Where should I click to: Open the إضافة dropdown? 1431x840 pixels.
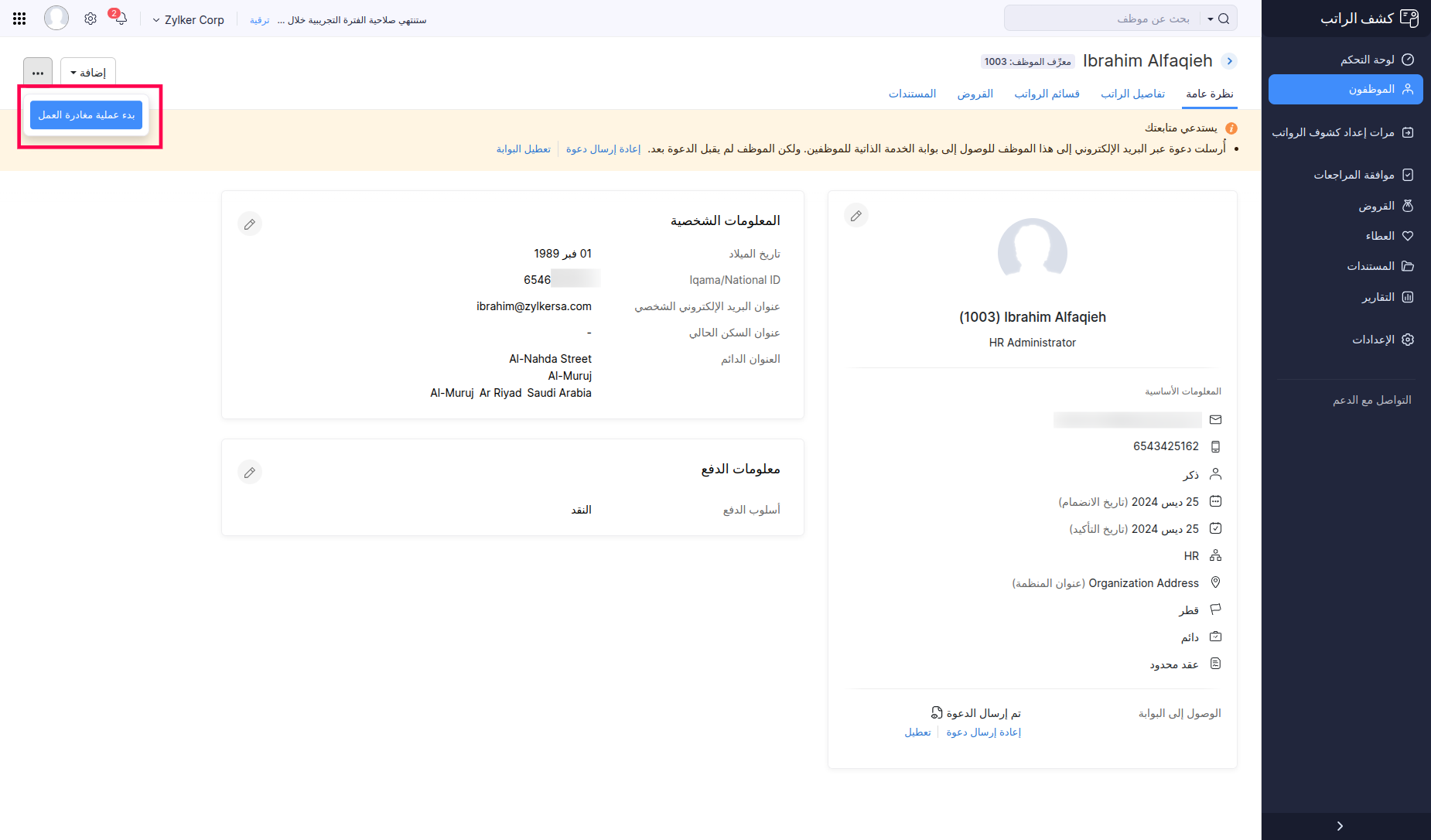pyautogui.click(x=87, y=71)
